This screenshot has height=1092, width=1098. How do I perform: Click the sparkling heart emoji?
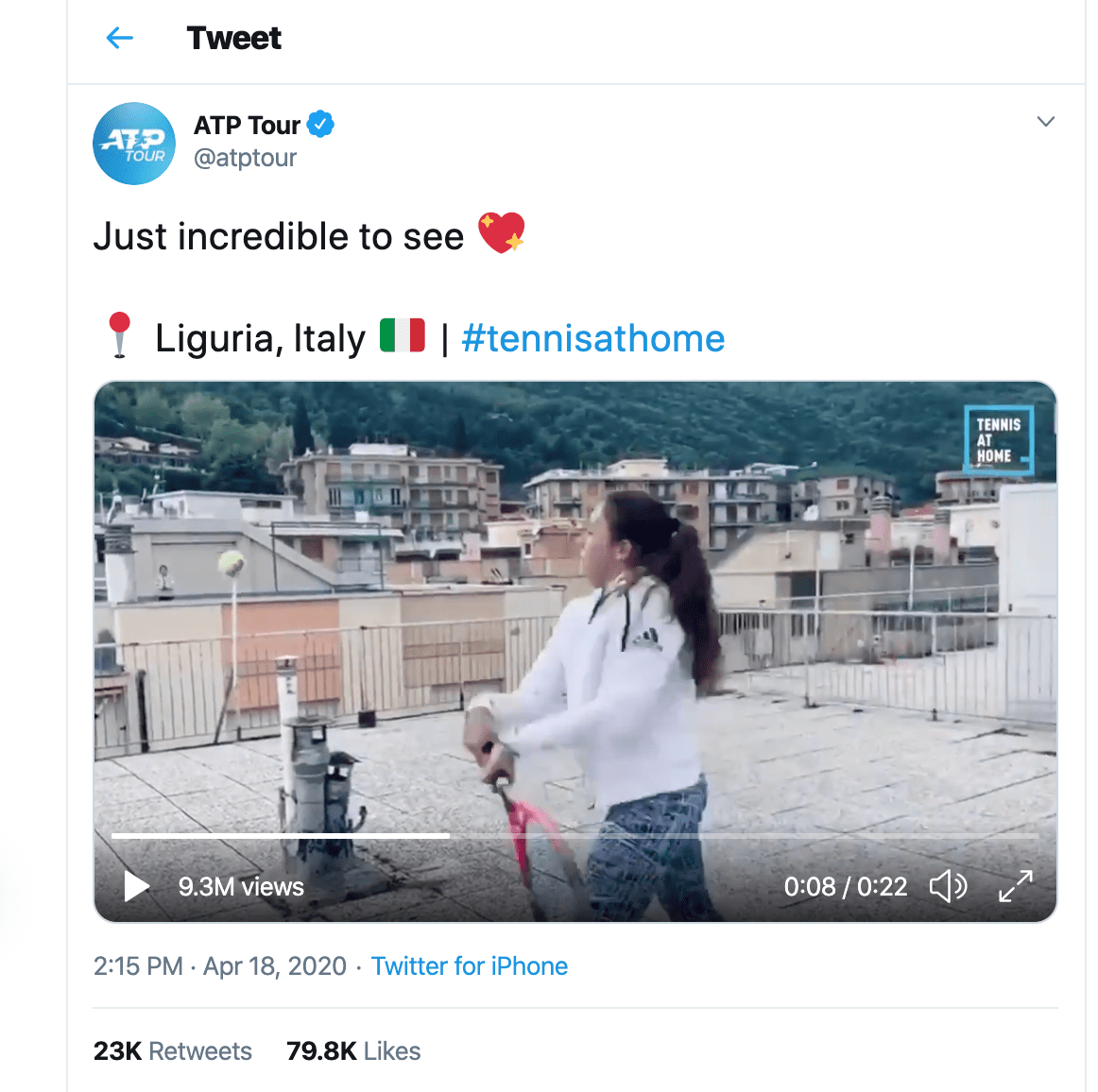click(501, 233)
